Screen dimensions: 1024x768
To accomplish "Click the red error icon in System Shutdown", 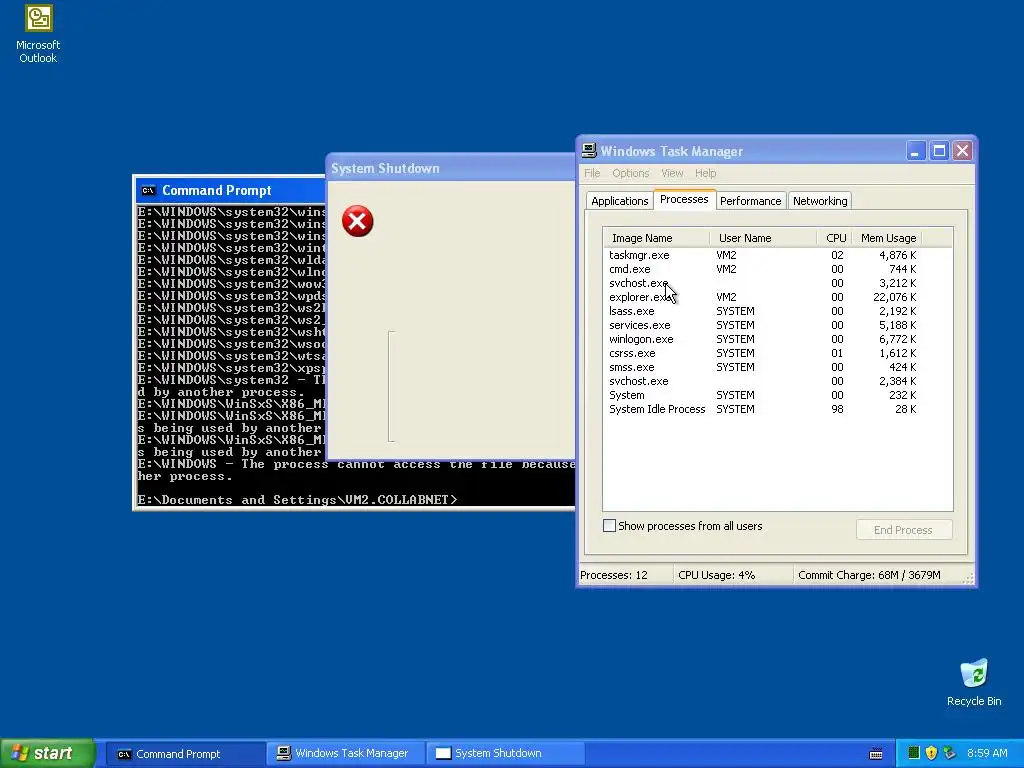I will [358, 221].
